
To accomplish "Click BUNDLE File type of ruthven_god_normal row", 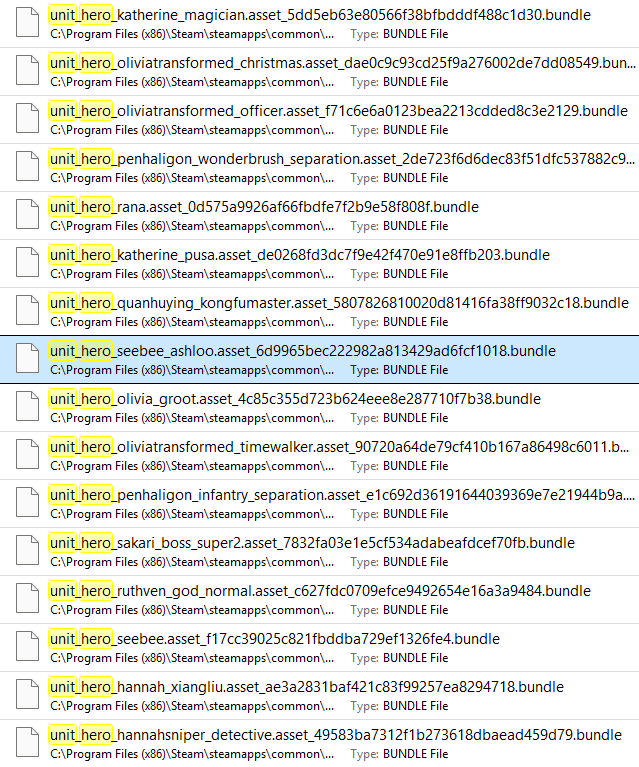I will tap(415, 609).
